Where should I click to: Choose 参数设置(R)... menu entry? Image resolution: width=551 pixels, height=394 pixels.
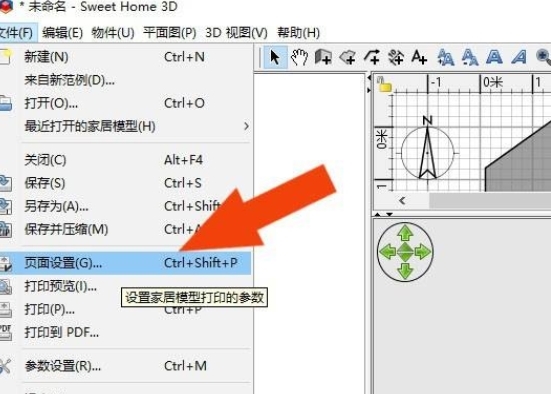[x=125, y=366]
